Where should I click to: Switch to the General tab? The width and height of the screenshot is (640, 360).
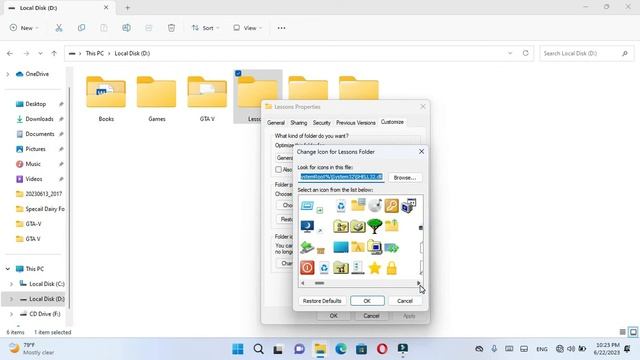point(276,122)
